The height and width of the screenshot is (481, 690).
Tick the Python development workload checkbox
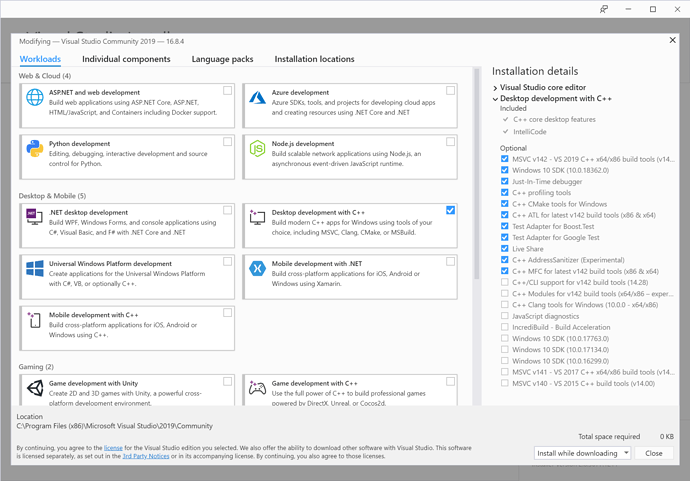point(228,142)
